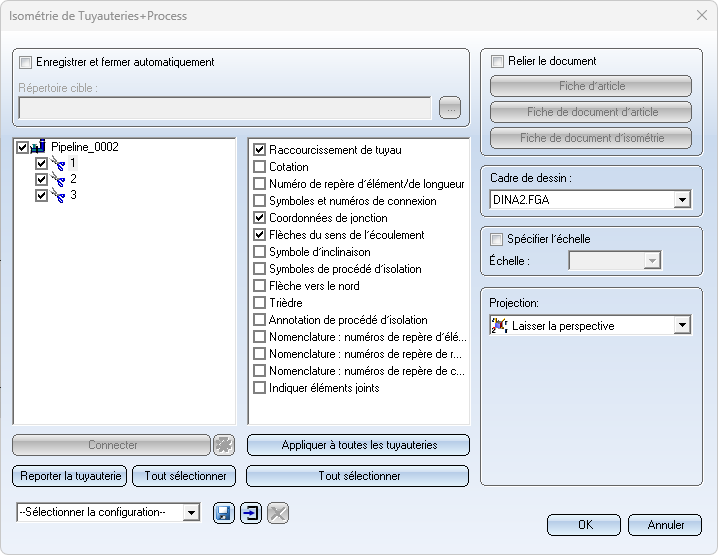The height and width of the screenshot is (555, 718).
Task: Click Tout sélectionner under Appliquer à toutes
Action: coord(358,476)
